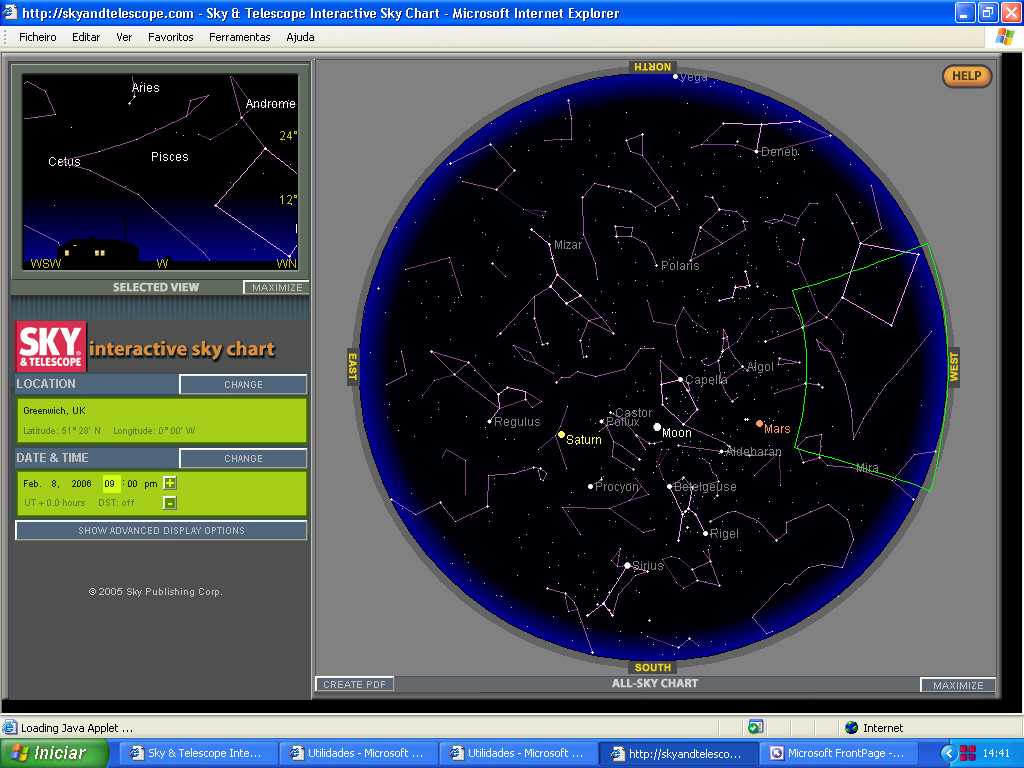Click the Internet zone status icon
The width and height of the screenshot is (1024, 768).
tap(852, 728)
